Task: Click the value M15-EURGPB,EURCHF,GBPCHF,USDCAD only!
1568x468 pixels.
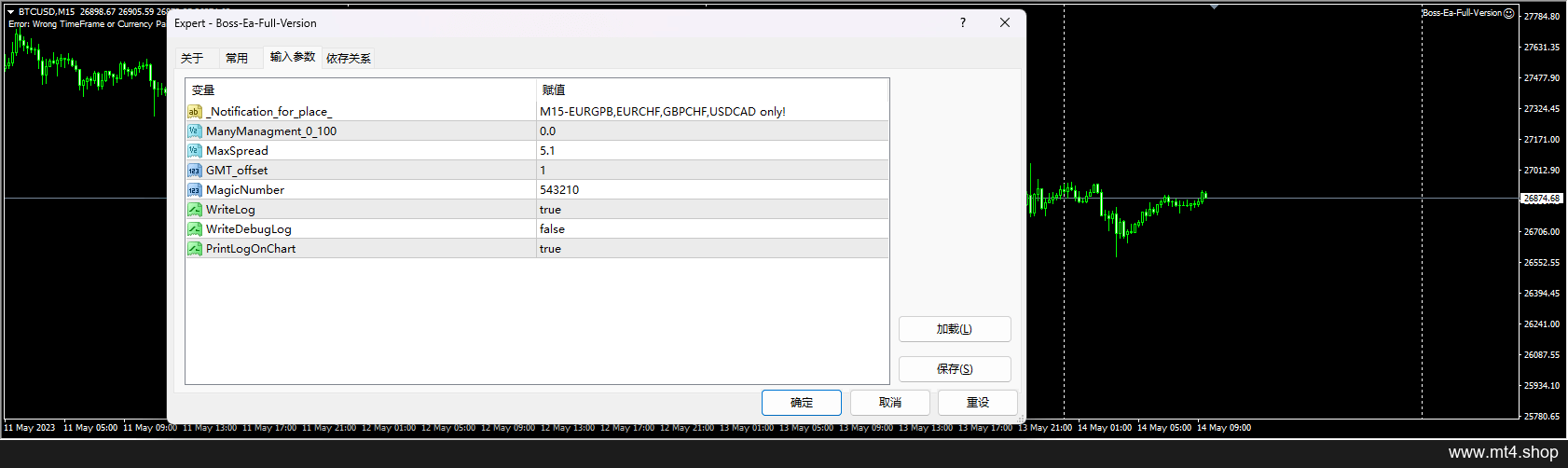Action: point(663,112)
